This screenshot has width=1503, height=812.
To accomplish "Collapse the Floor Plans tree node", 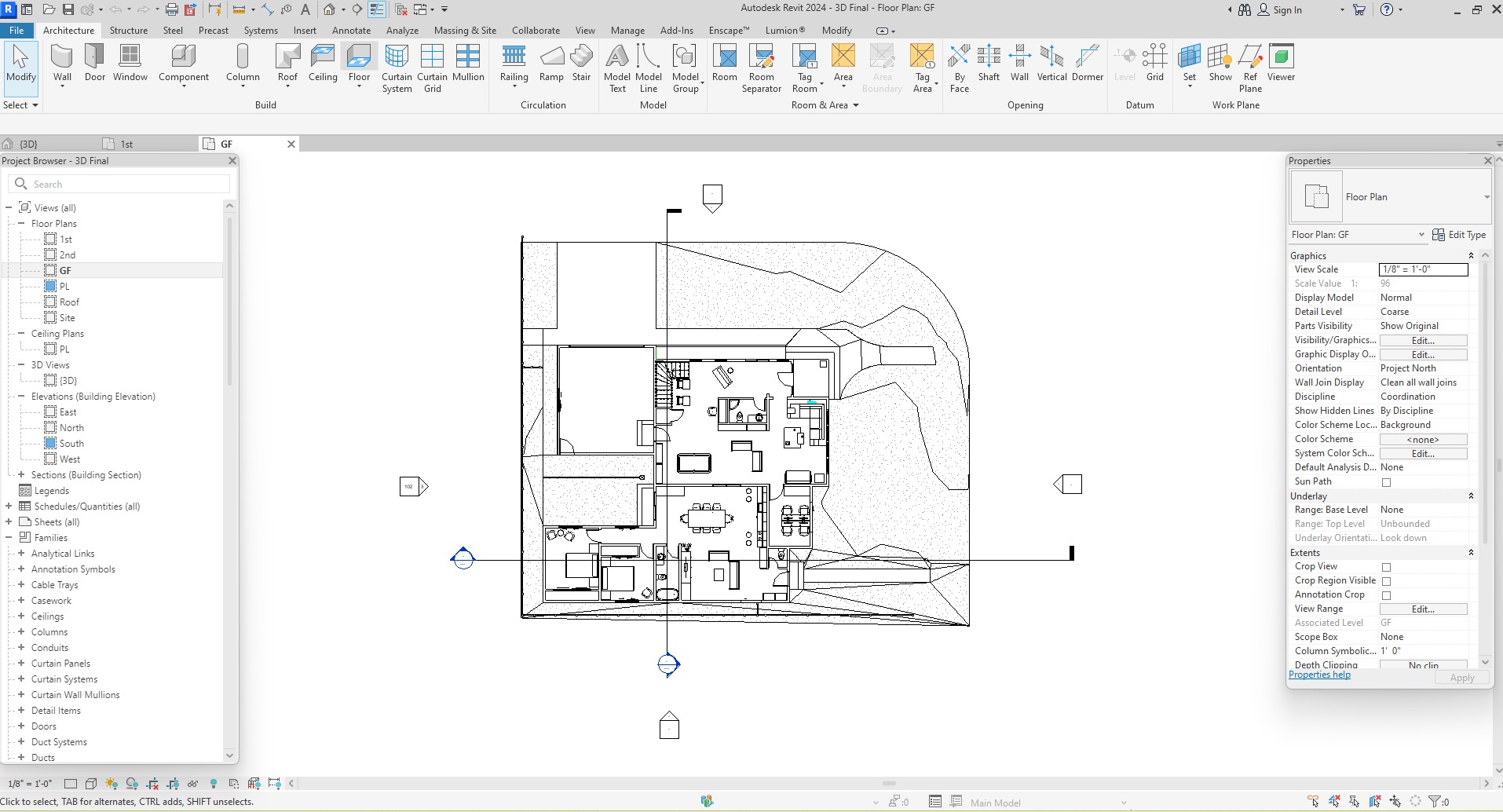I will [21, 224].
